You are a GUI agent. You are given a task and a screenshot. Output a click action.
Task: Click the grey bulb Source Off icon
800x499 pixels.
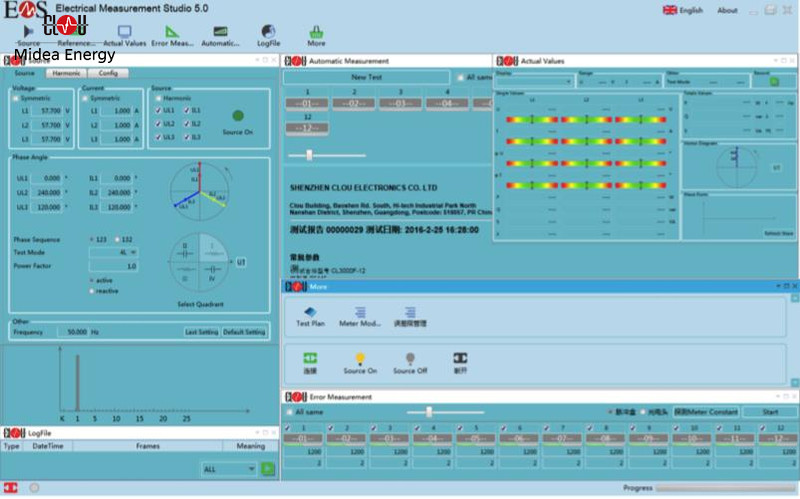pos(410,358)
